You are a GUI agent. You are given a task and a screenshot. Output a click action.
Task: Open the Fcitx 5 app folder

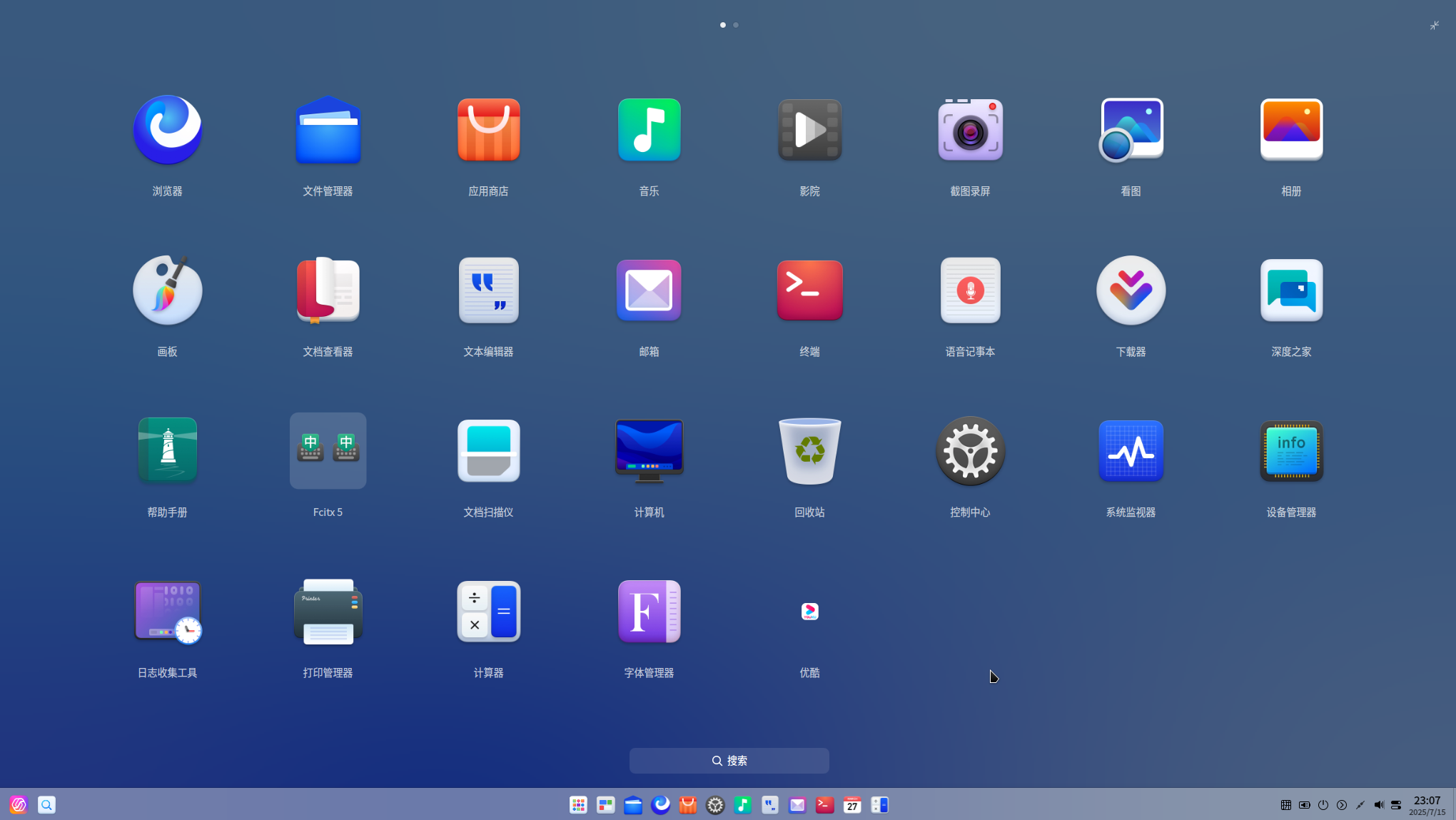328,451
